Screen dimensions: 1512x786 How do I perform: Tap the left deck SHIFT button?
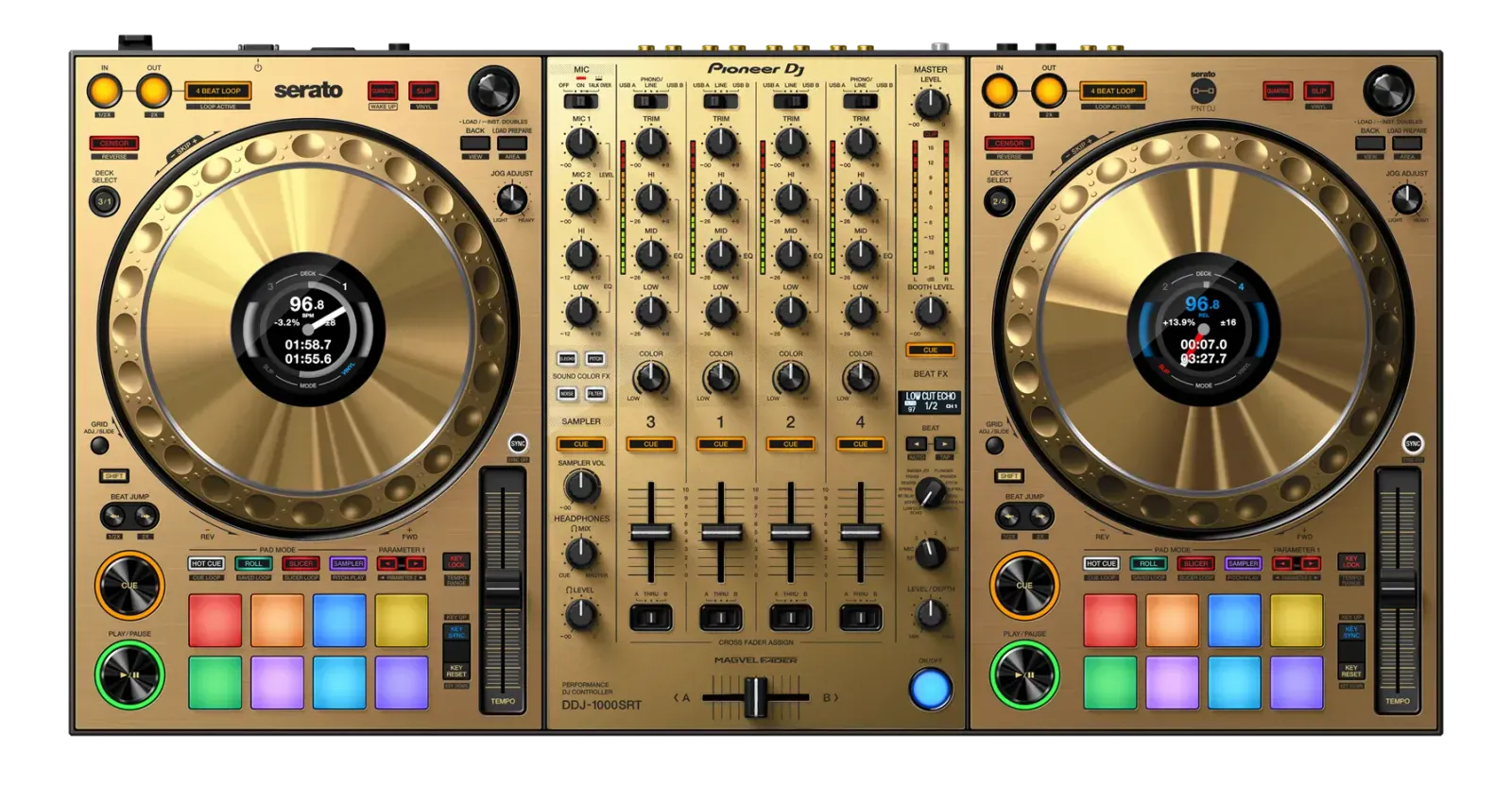tap(114, 475)
